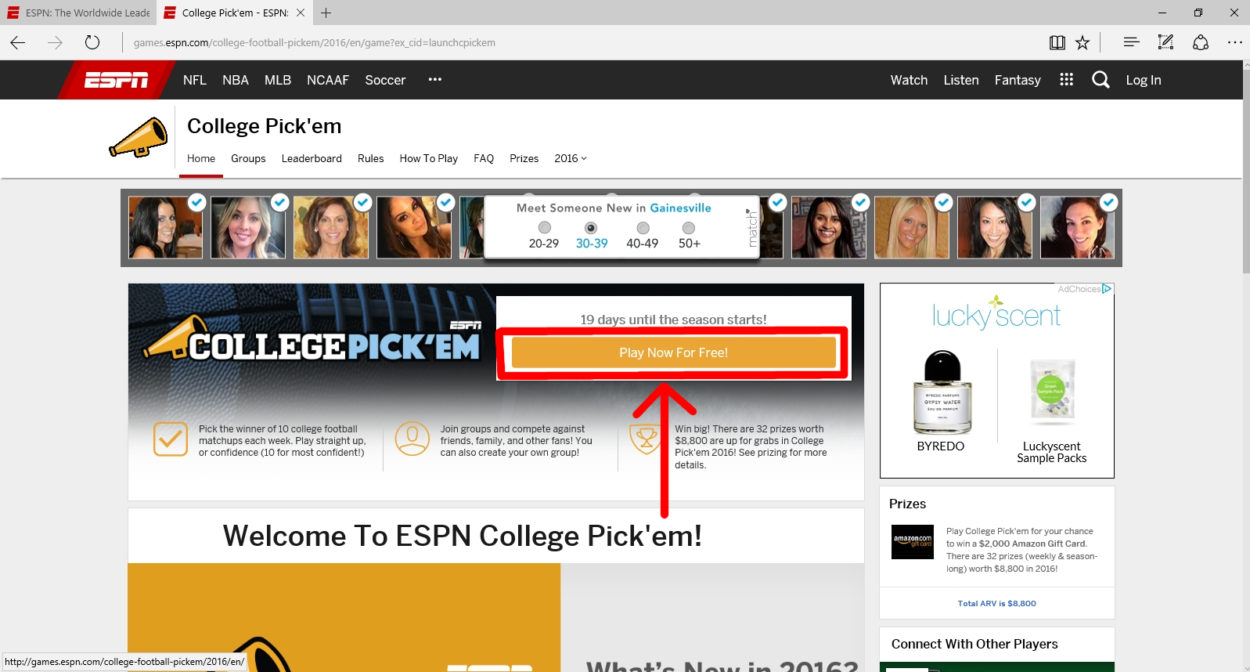Click the Play Now For Free button
Image resolution: width=1250 pixels, height=672 pixels.
point(673,352)
